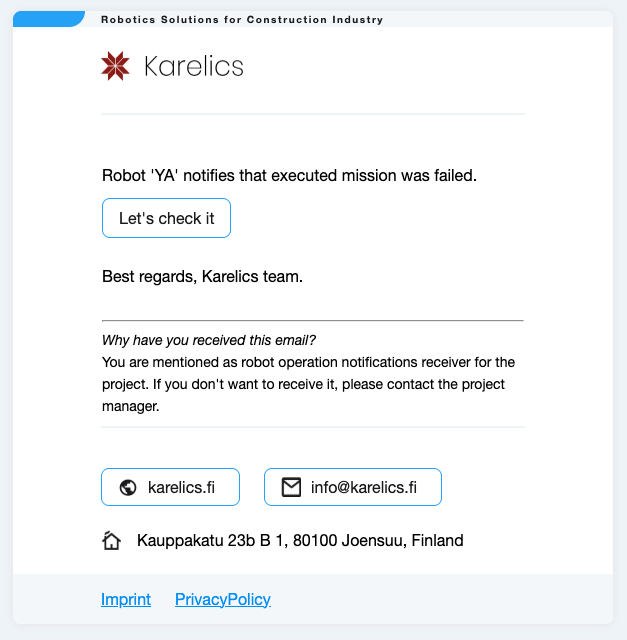Click the globe icon beside karelics.fi

[127, 488]
